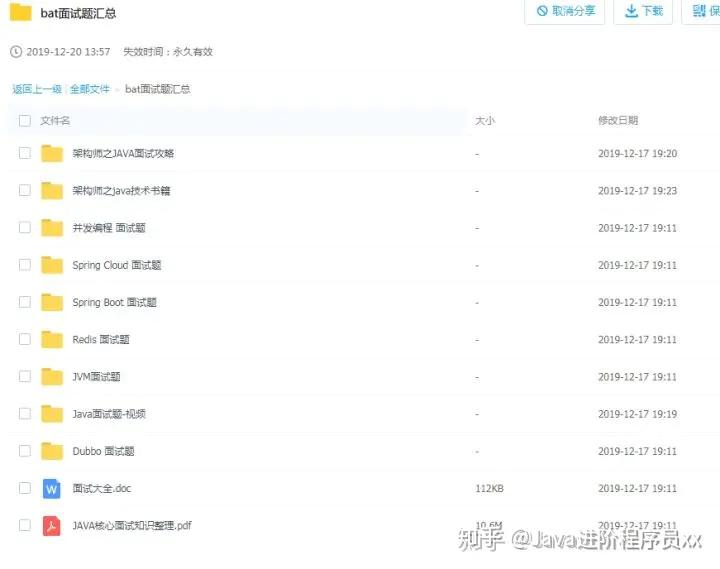Open the 并发编程 面试题 folder name

109,228
